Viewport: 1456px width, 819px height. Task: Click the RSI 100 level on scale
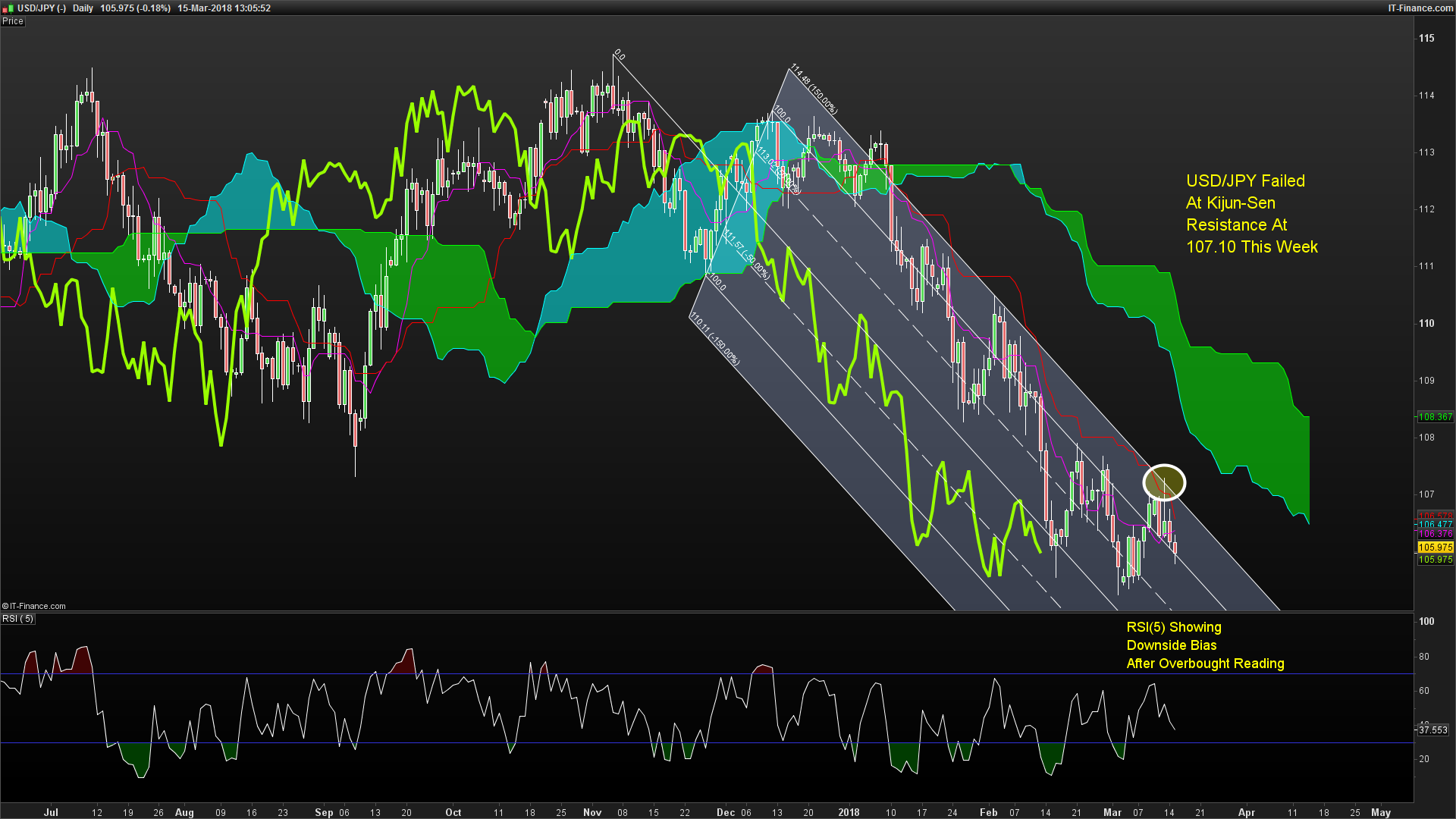[x=1426, y=621]
